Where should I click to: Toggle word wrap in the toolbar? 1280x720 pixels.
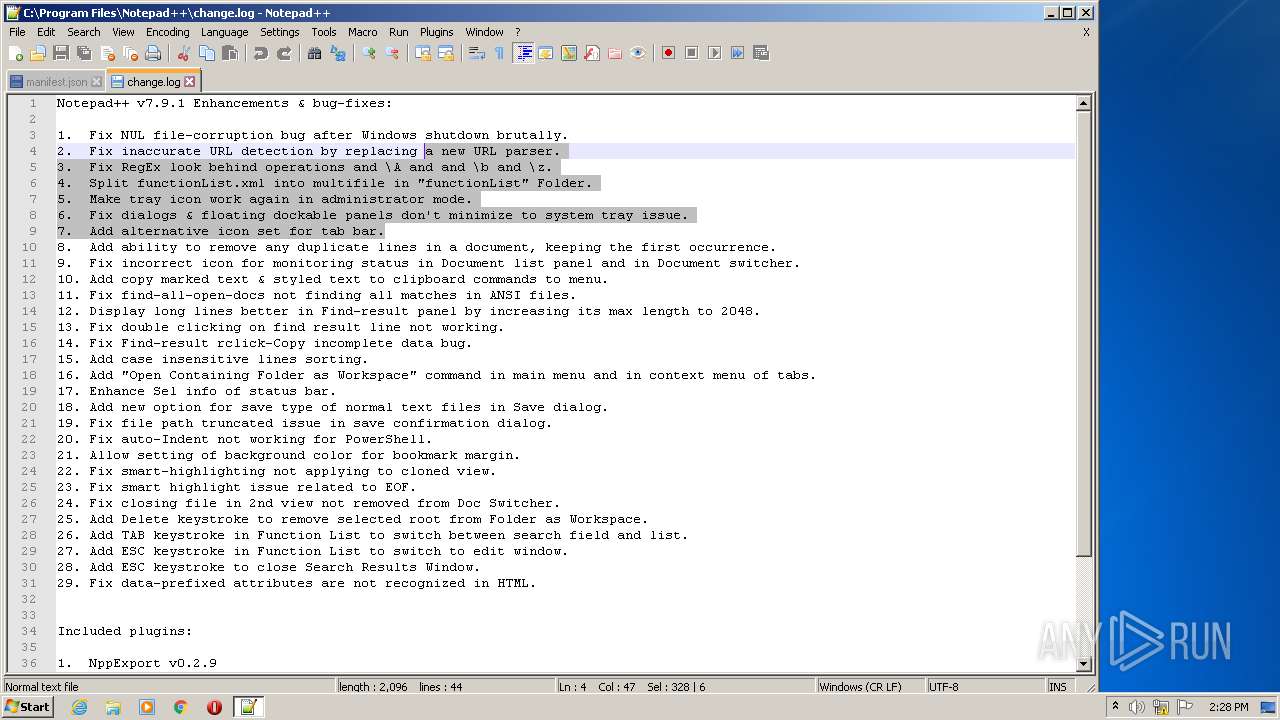[477, 53]
